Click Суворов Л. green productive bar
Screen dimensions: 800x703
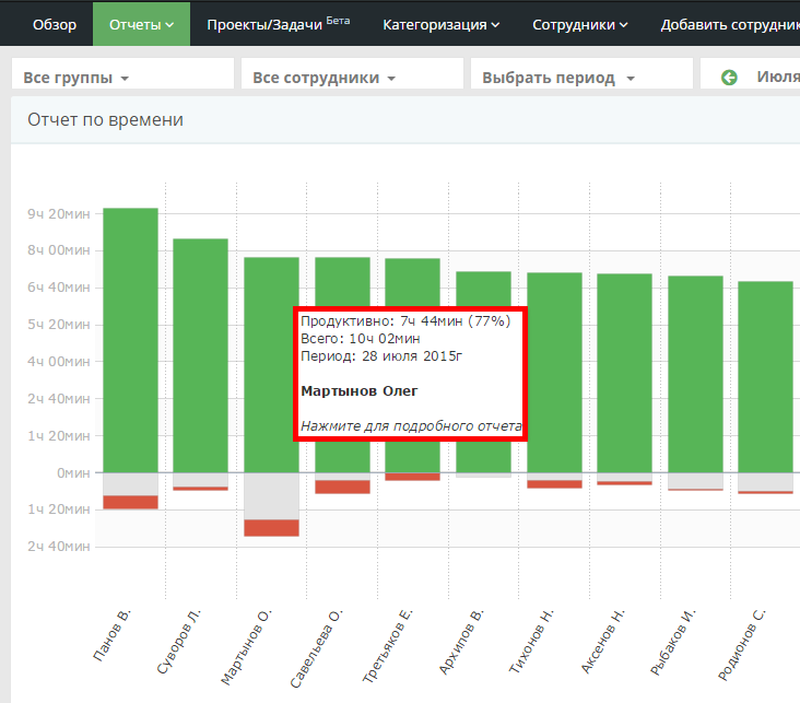point(201,356)
